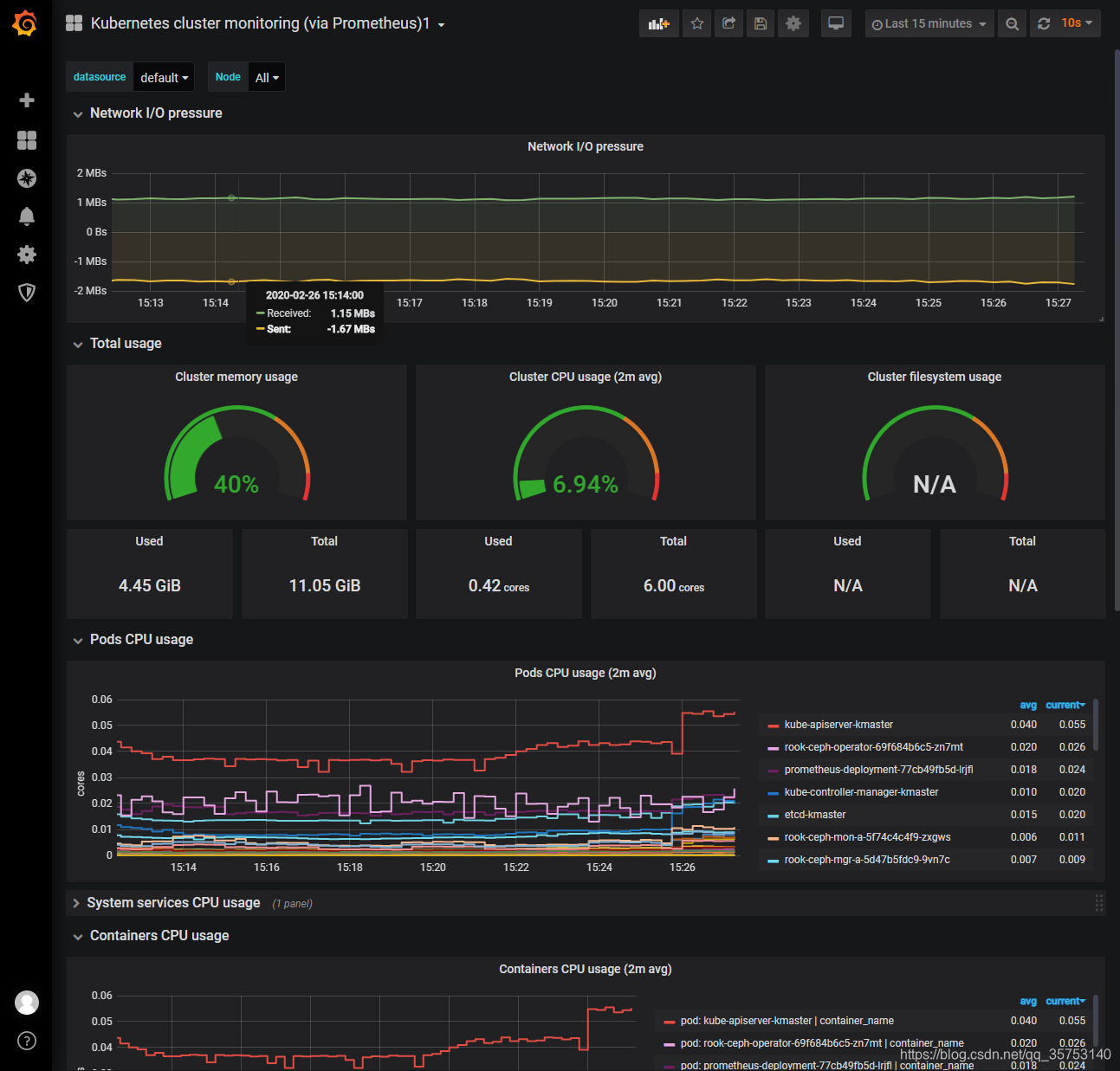Open the Node All dropdown

pyautogui.click(x=267, y=77)
